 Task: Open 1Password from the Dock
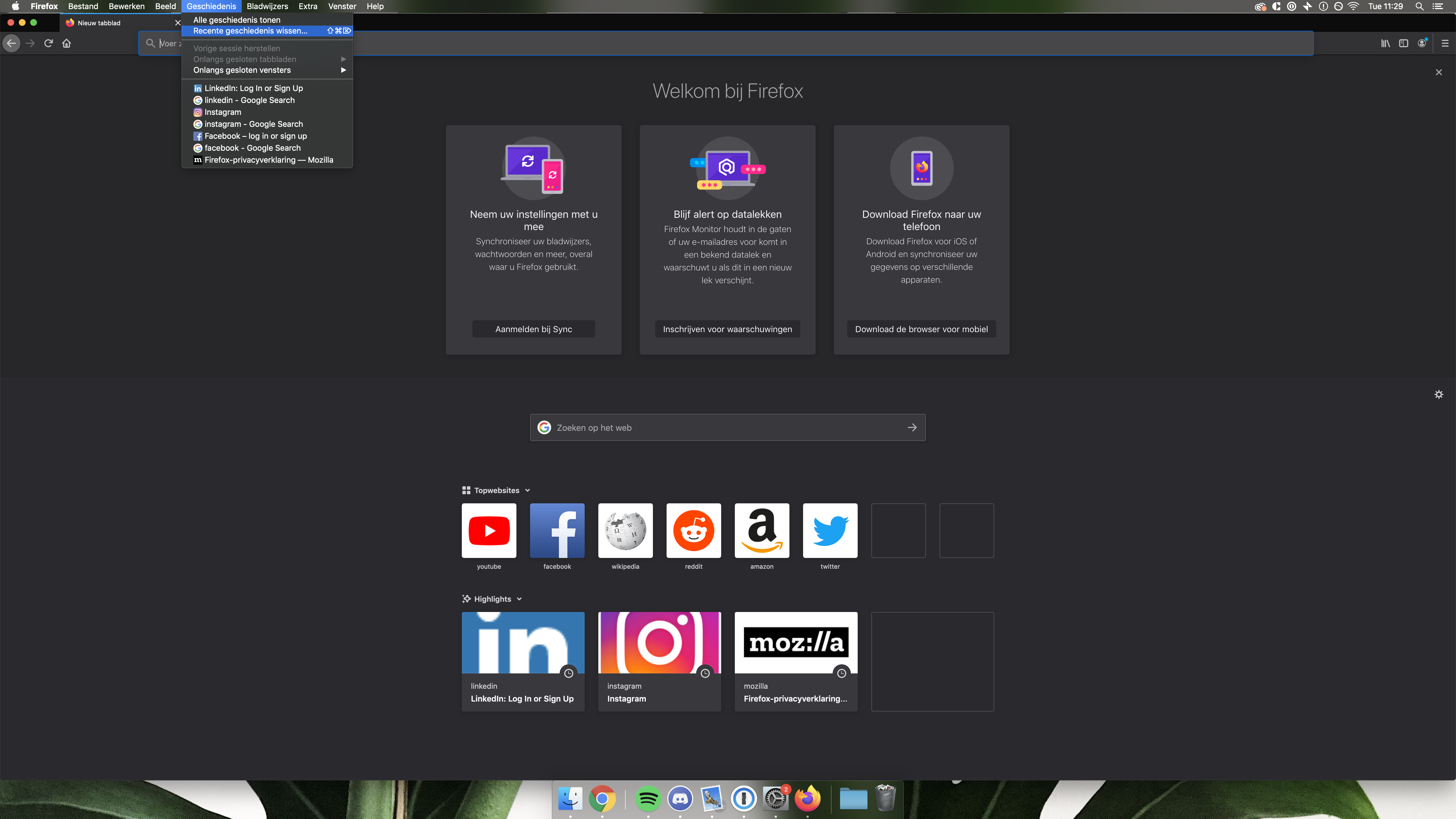coord(744,799)
